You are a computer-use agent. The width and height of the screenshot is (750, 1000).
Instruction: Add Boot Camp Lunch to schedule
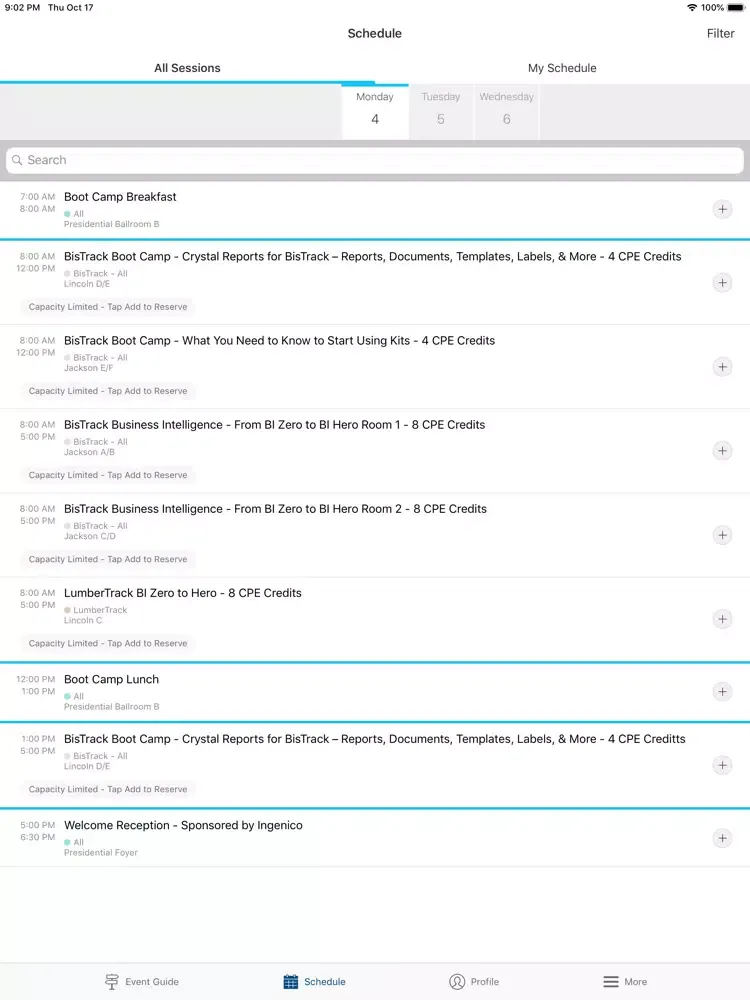[x=722, y=691]
